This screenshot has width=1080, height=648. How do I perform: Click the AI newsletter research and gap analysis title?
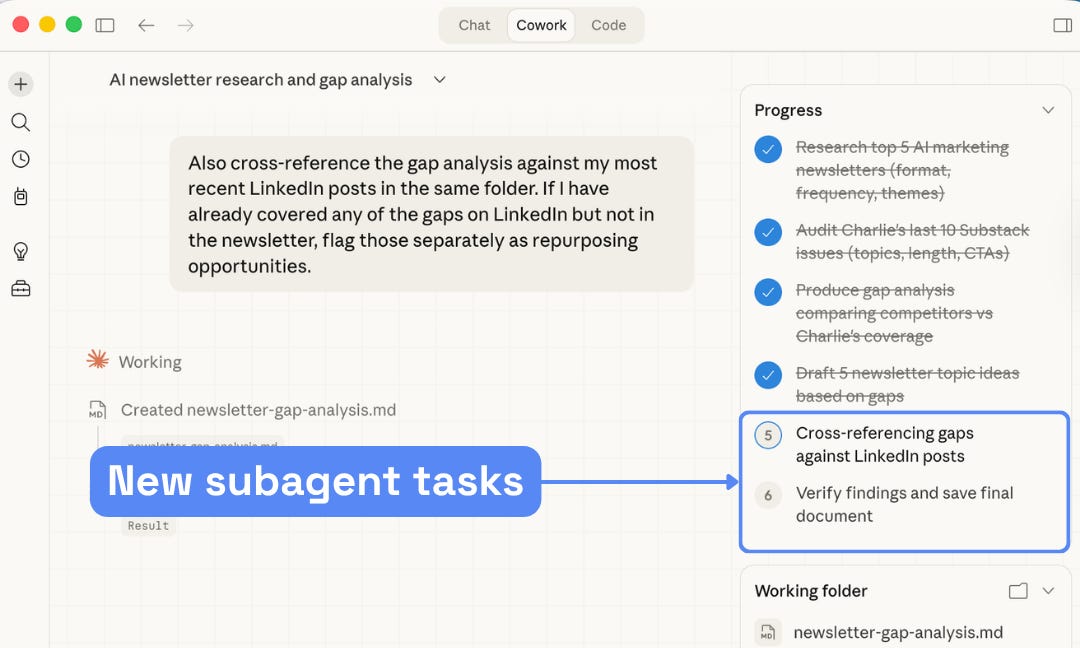[260, 80]
